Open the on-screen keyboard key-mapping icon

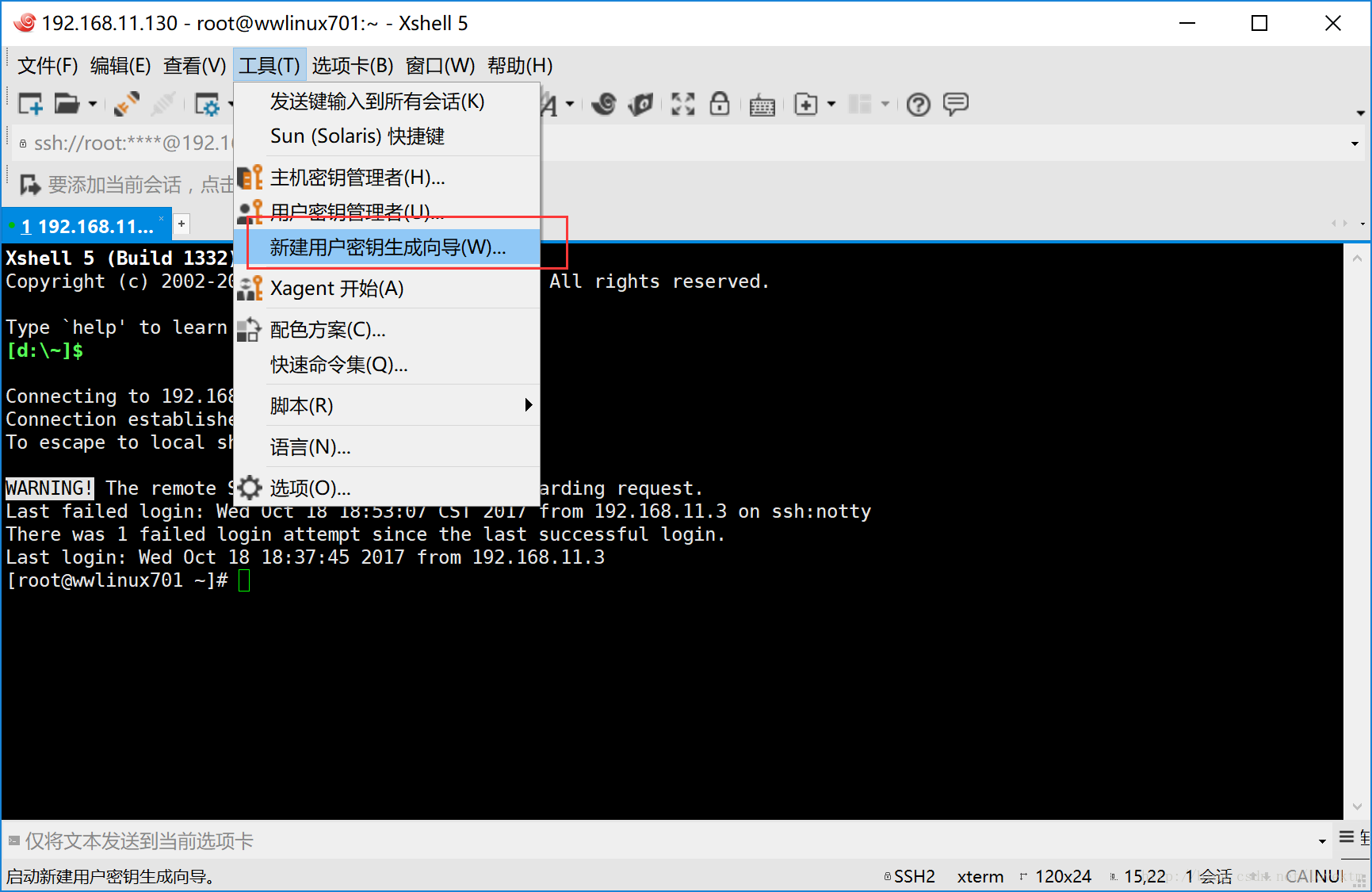point(762,105)
